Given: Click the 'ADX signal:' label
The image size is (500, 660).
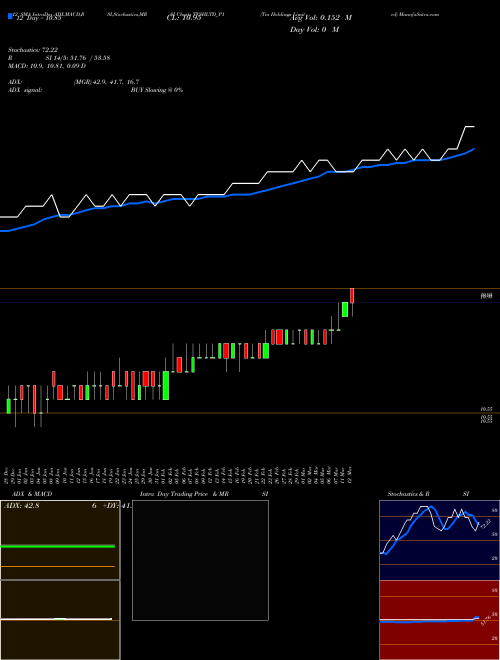Looking at the screenshot, I should coord(24,90).
